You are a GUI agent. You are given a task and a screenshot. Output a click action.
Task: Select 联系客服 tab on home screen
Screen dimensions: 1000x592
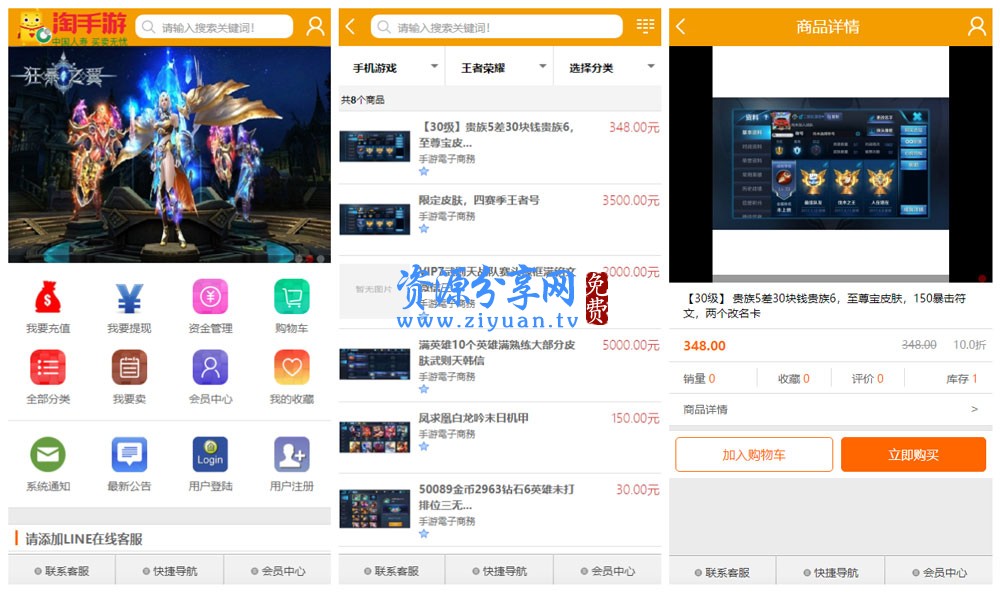[x=62, y=571]
